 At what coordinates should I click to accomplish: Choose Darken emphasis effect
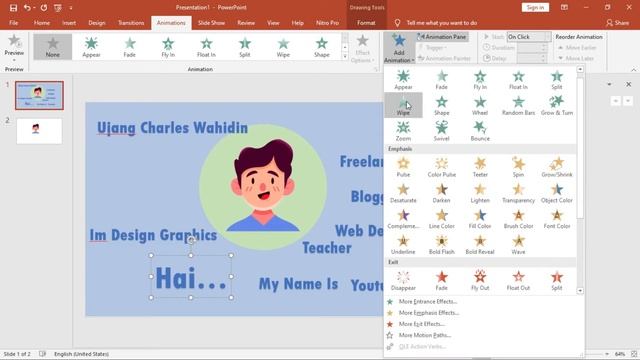pos(442,193)
